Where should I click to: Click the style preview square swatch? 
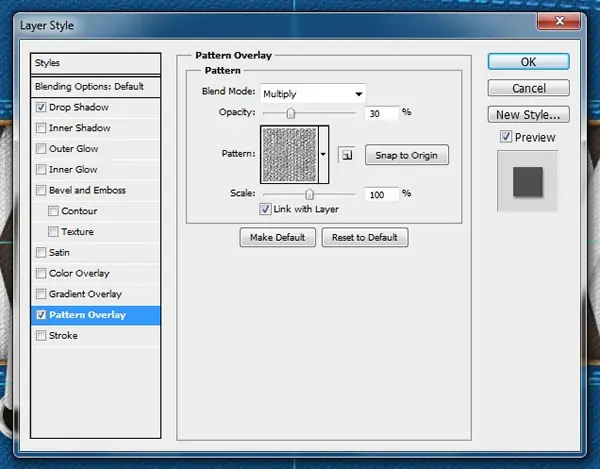coord(528,182)
